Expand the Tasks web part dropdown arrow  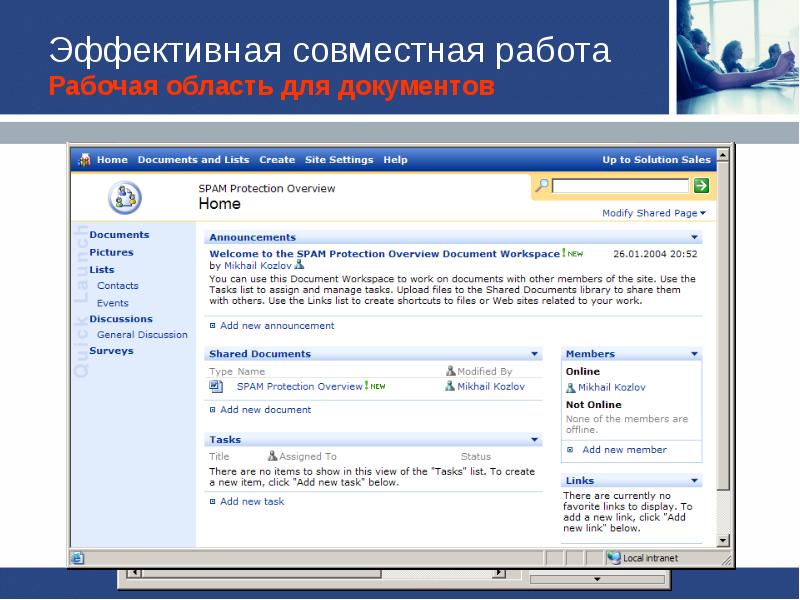point(535,440)
